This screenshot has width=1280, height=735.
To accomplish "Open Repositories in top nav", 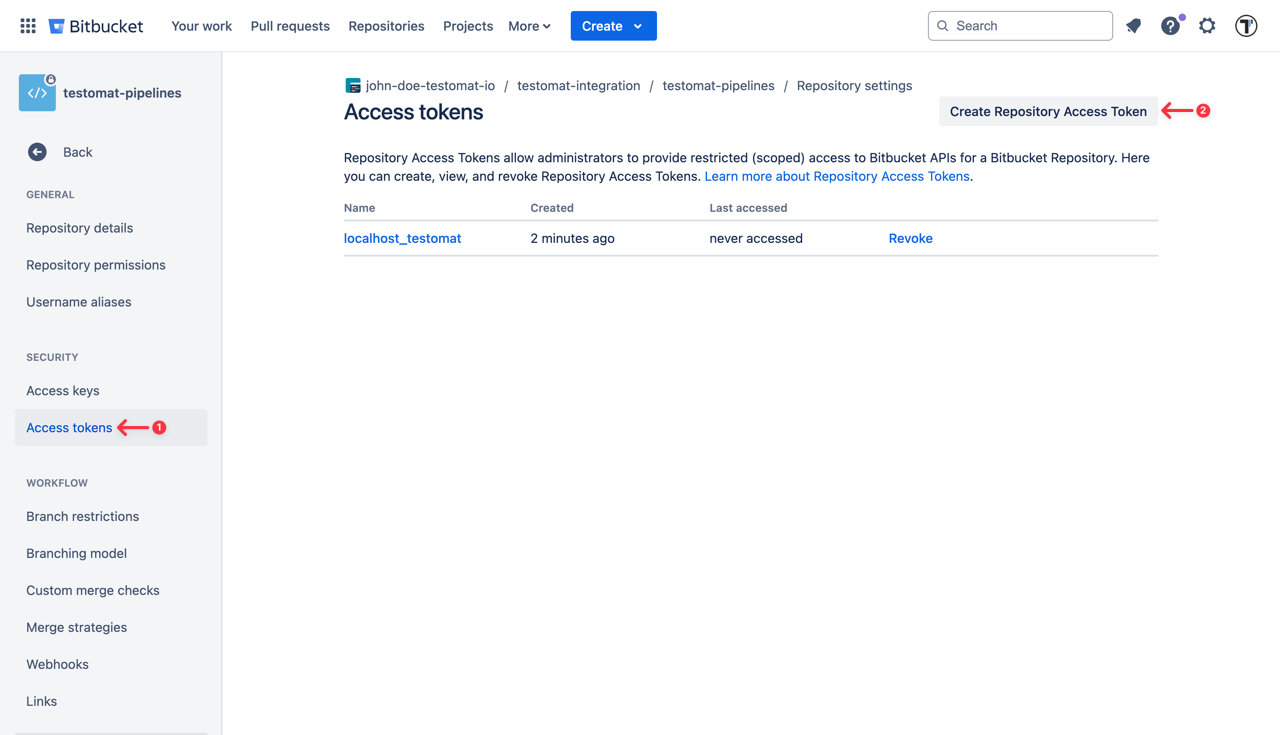I will 386,26.
